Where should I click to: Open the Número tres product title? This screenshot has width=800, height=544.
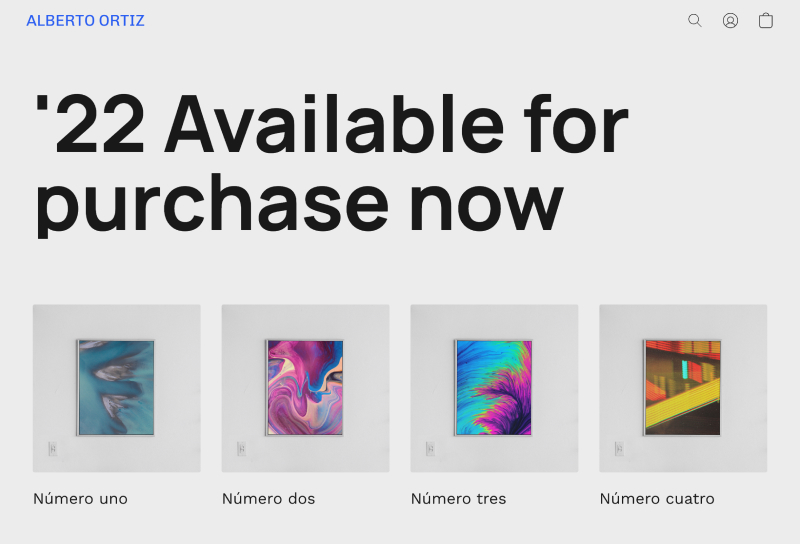point(458,498)
